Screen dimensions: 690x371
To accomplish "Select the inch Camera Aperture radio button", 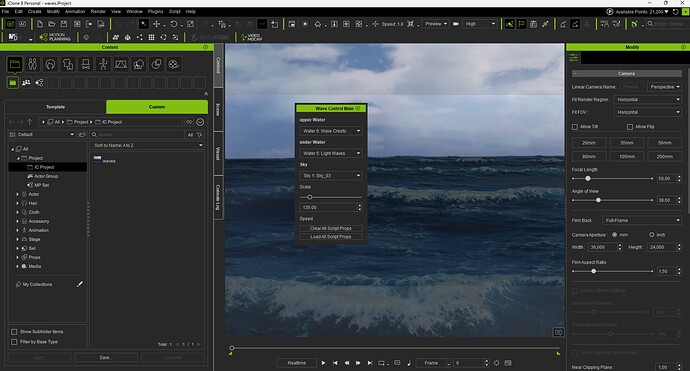I will pos(651,235).
